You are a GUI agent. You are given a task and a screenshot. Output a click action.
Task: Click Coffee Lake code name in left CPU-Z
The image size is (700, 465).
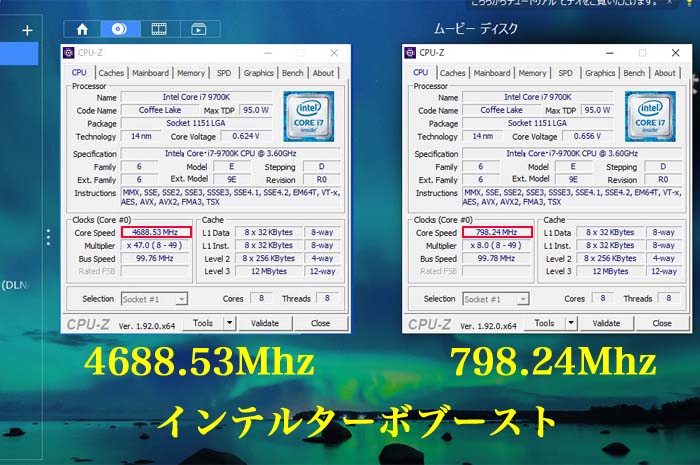pos(160,110)
